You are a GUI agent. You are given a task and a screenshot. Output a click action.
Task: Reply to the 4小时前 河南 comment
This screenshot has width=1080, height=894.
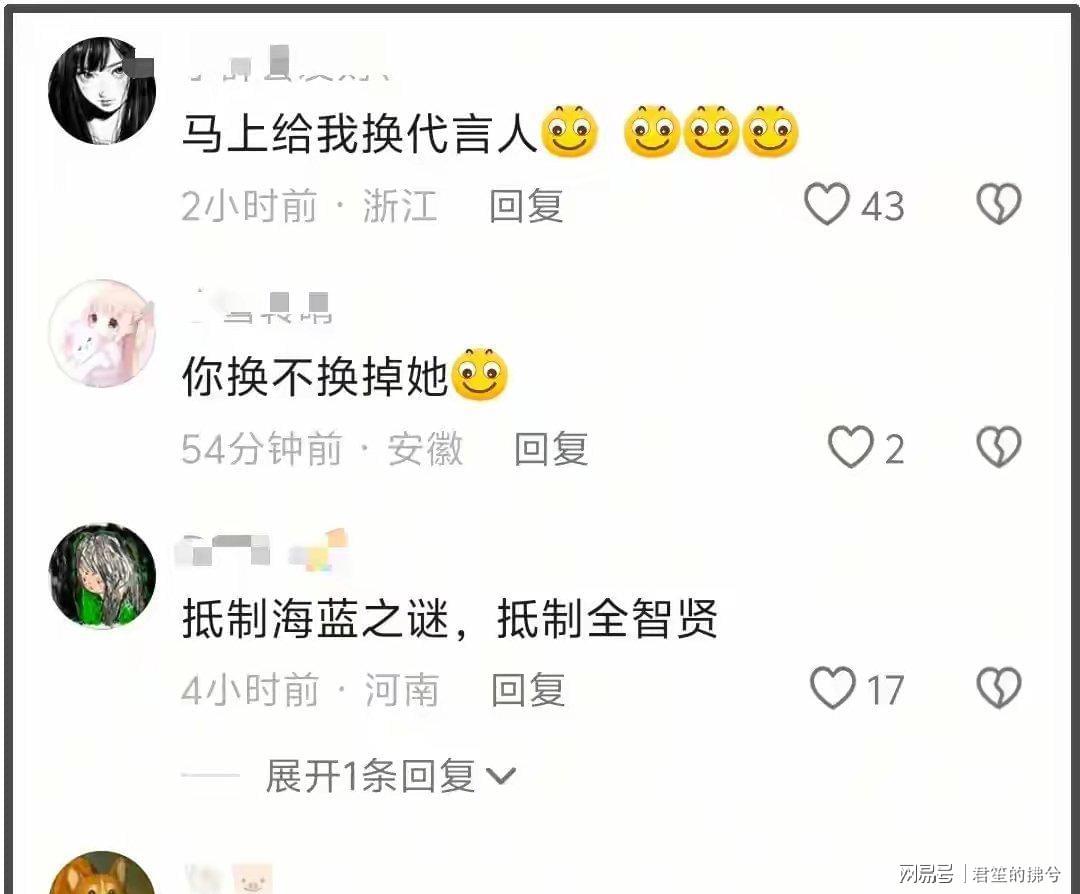click(529, 690)
